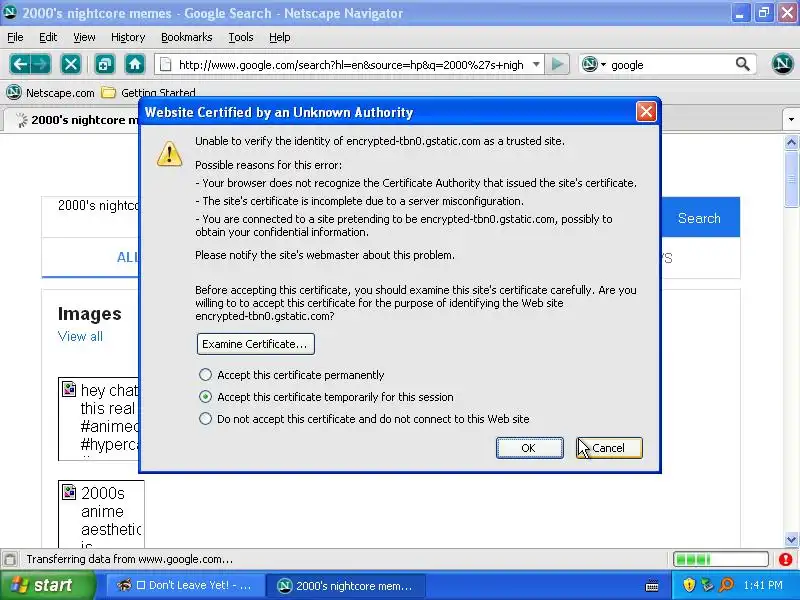Cancel the certificate dialog

point(609,447)
